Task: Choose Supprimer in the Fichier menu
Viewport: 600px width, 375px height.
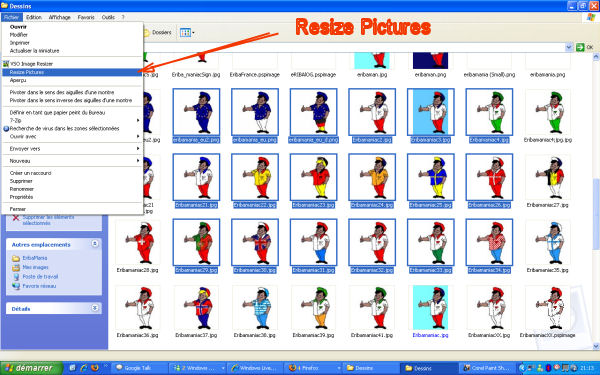Action: 72,181
